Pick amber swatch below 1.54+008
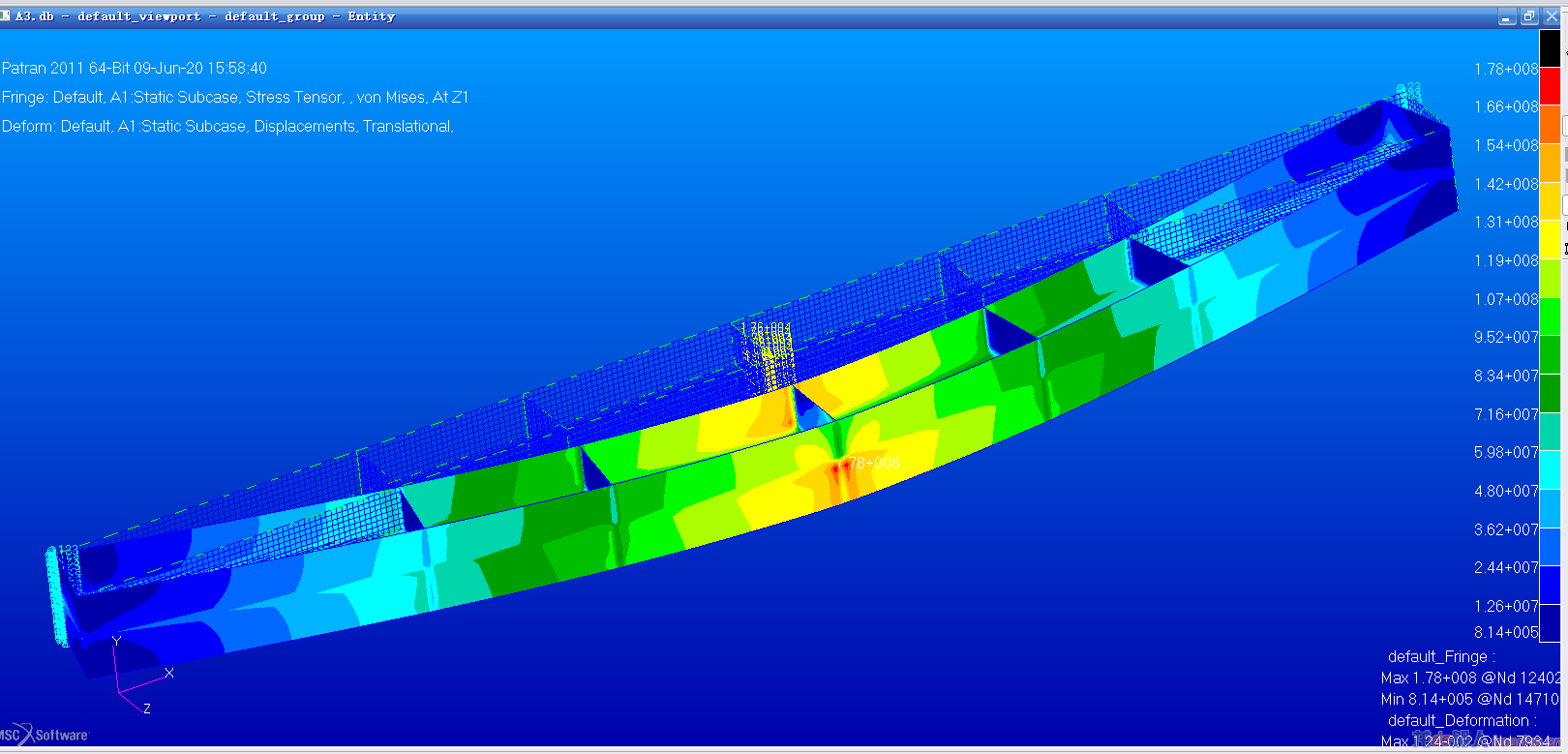 coord(1550,164)
